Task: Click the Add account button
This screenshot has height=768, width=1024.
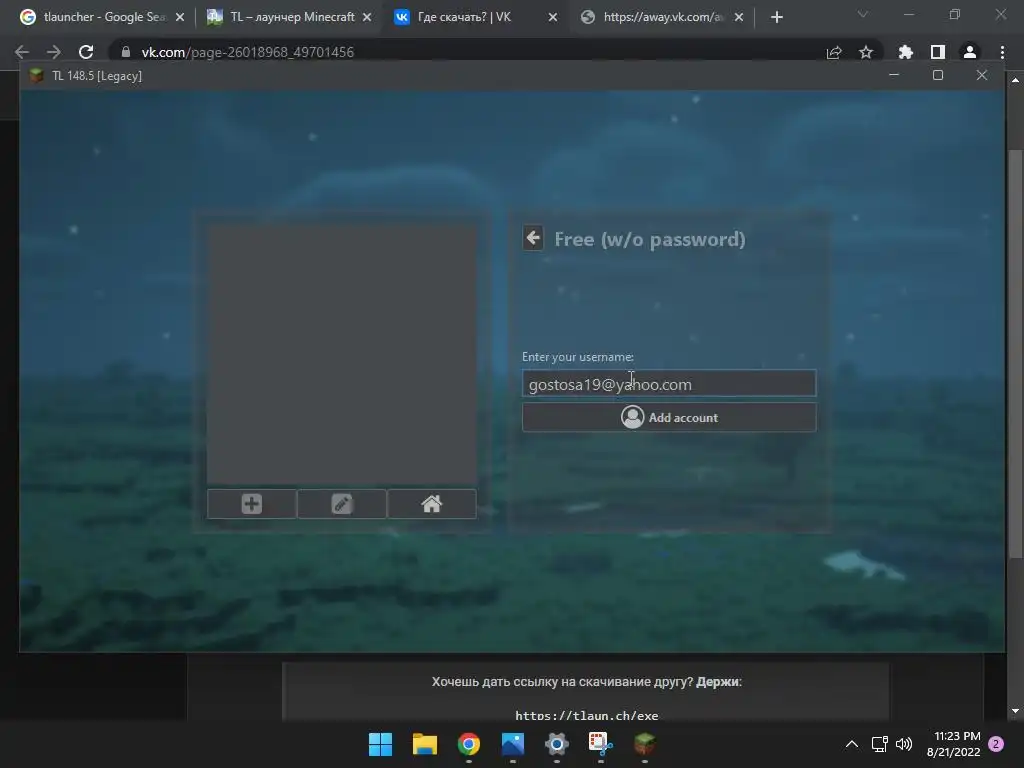Action: [669, 417]
